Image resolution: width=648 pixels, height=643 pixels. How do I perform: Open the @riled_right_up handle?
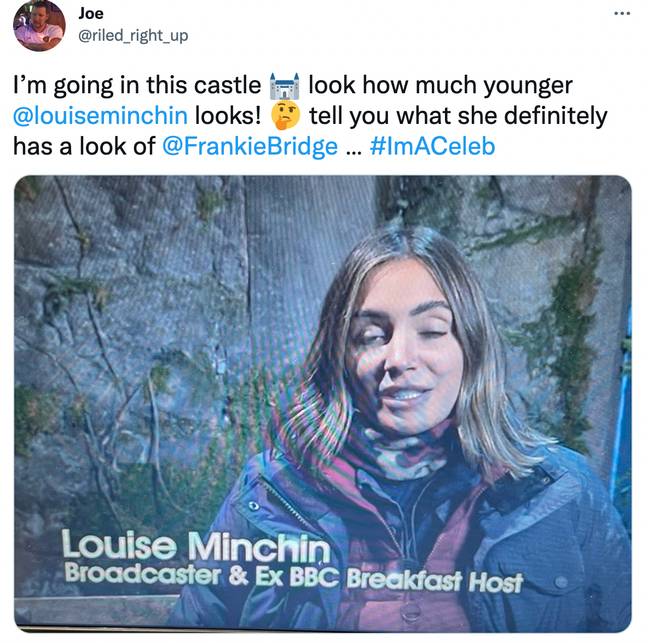coord(133,36)
